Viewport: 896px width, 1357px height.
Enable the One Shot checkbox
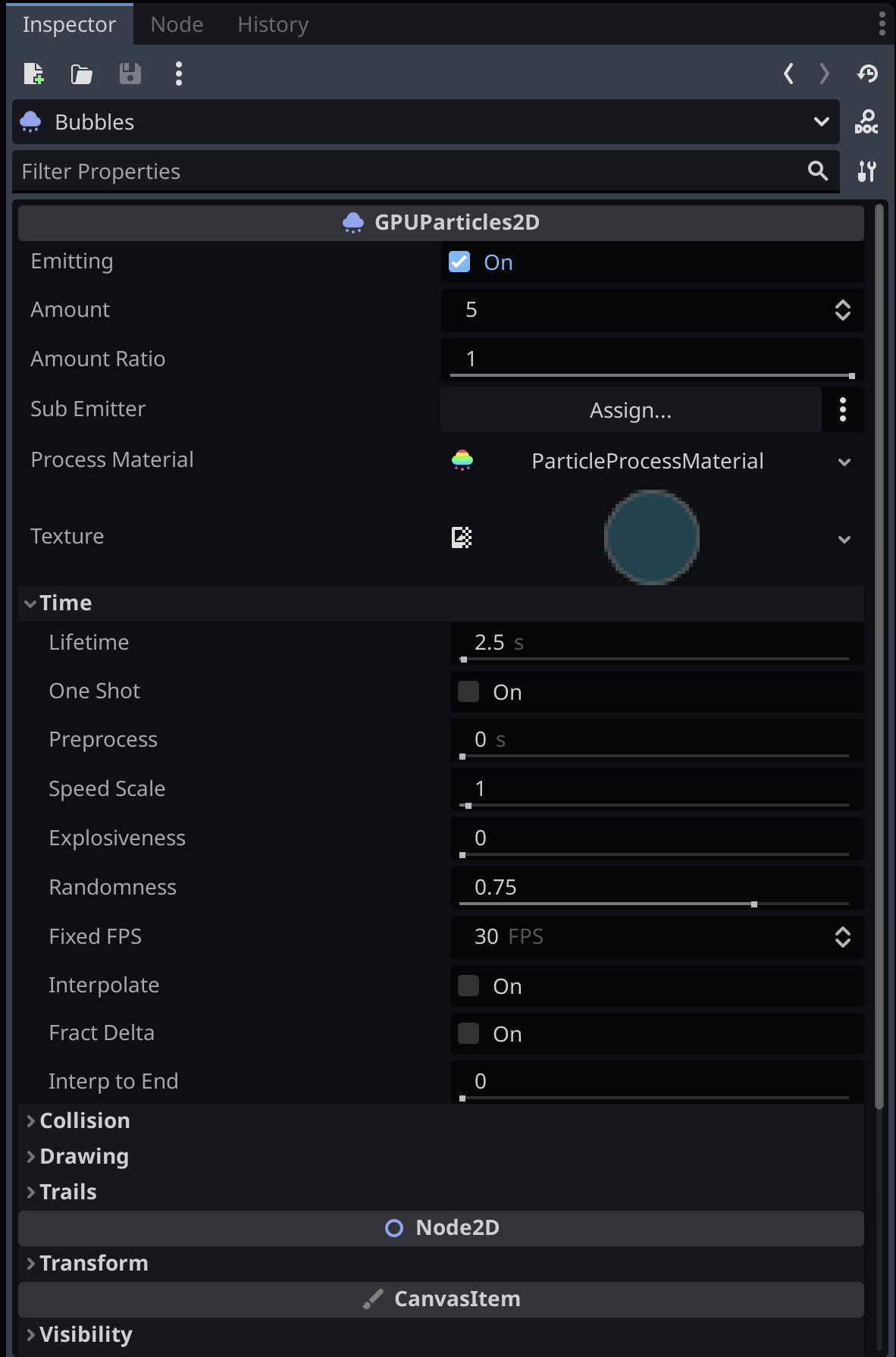468,691
